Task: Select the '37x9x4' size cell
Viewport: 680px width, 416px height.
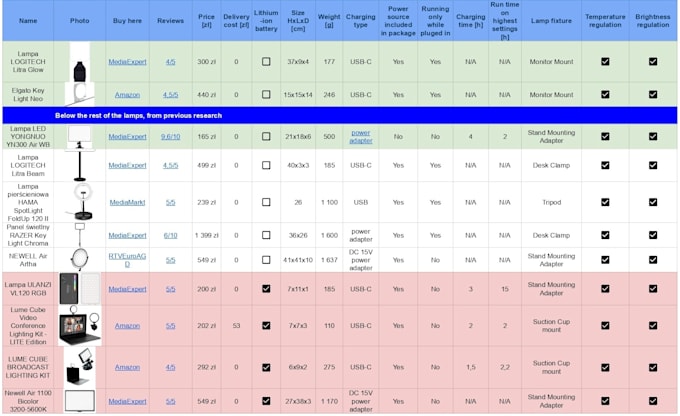Action: point(298,62)
